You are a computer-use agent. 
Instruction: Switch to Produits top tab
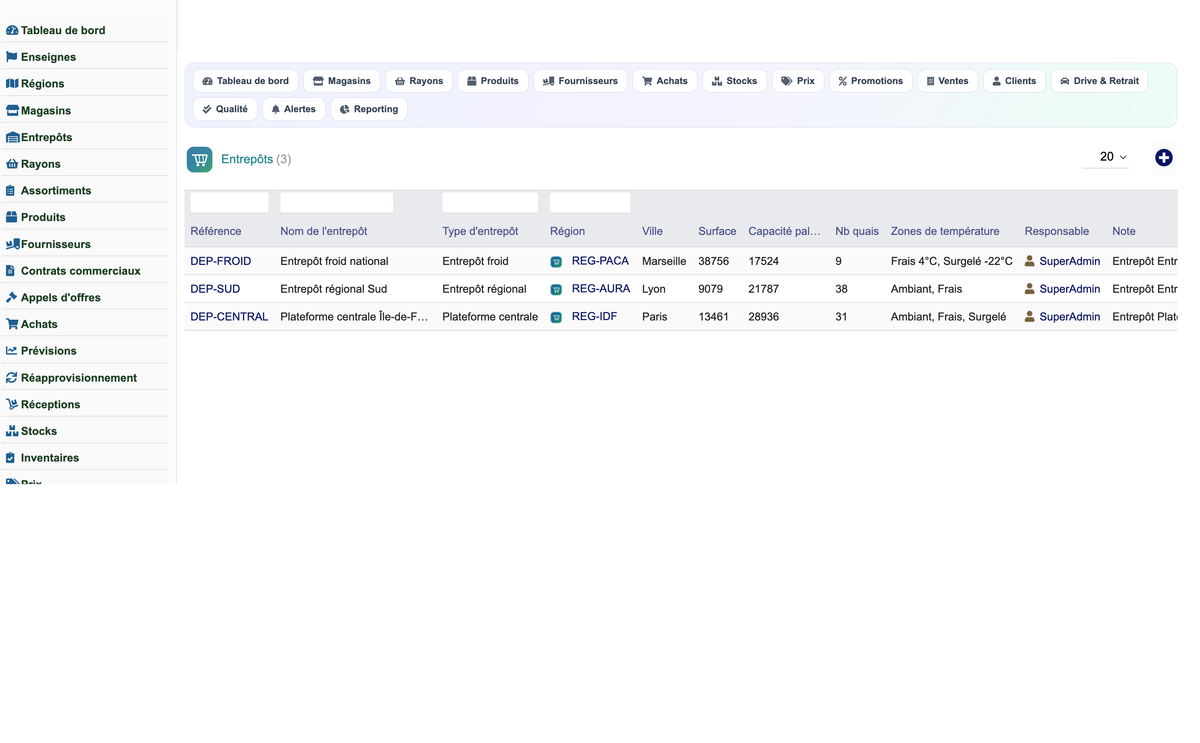click(493, 81)
